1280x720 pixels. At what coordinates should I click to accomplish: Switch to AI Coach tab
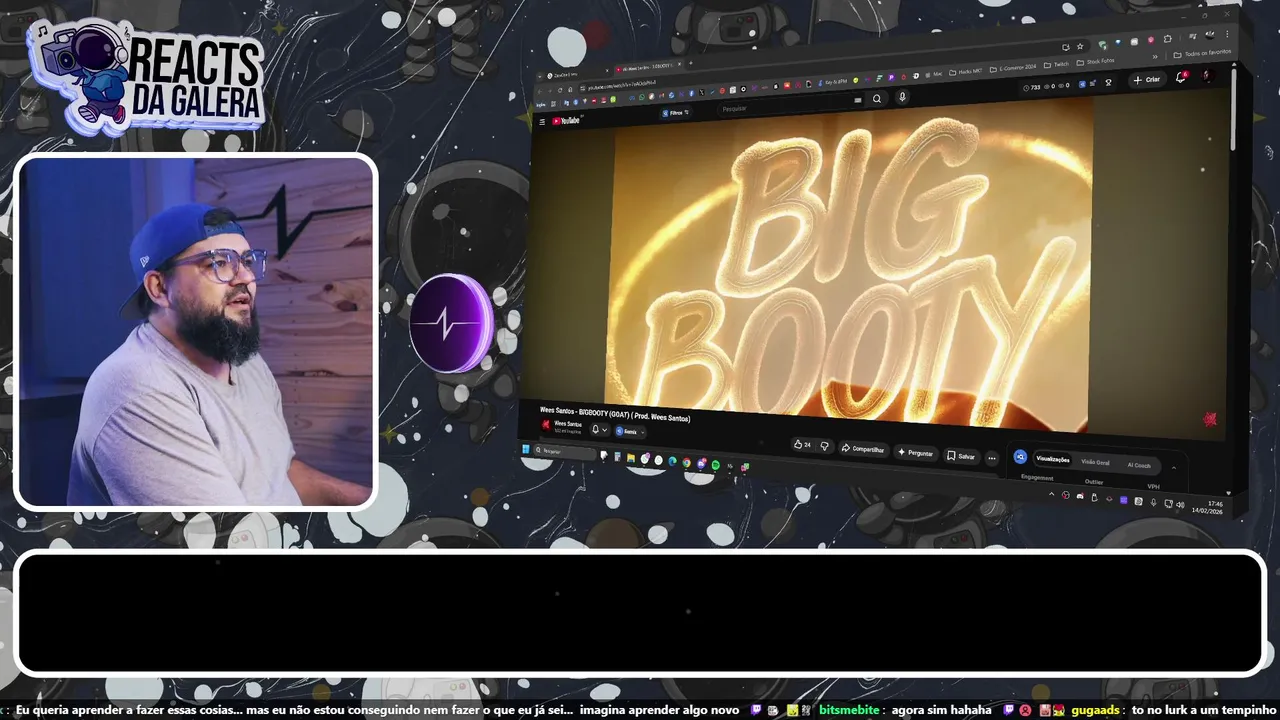[1139, 465]
